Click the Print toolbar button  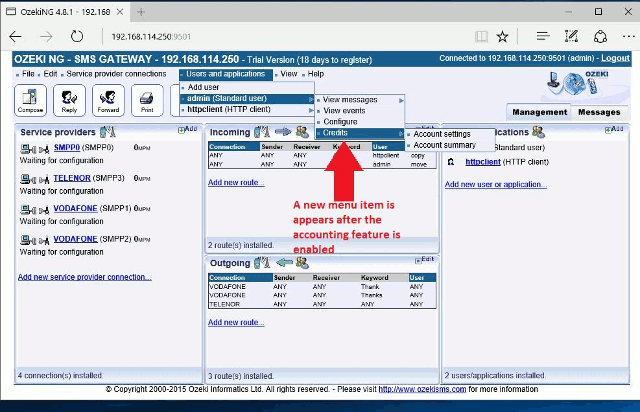click(x=147, y=100)
